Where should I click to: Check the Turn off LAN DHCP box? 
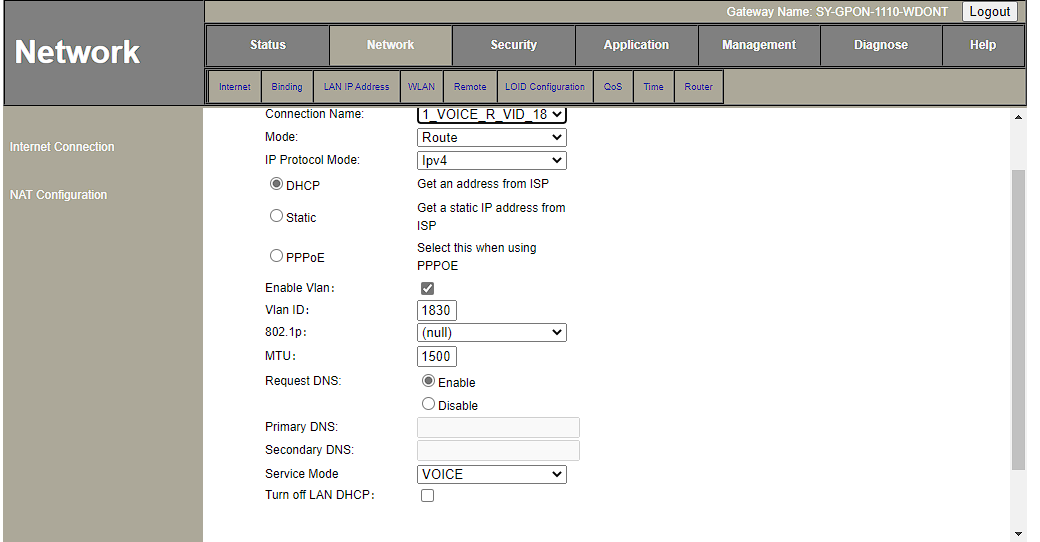428,496
